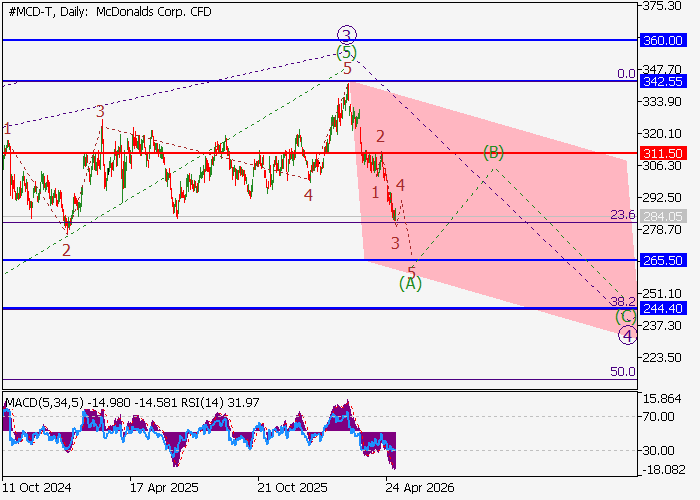The height and width of the screenshot is (500, 700).
Task: Select the blue 265.50 price label
Action: pos(663,261)
